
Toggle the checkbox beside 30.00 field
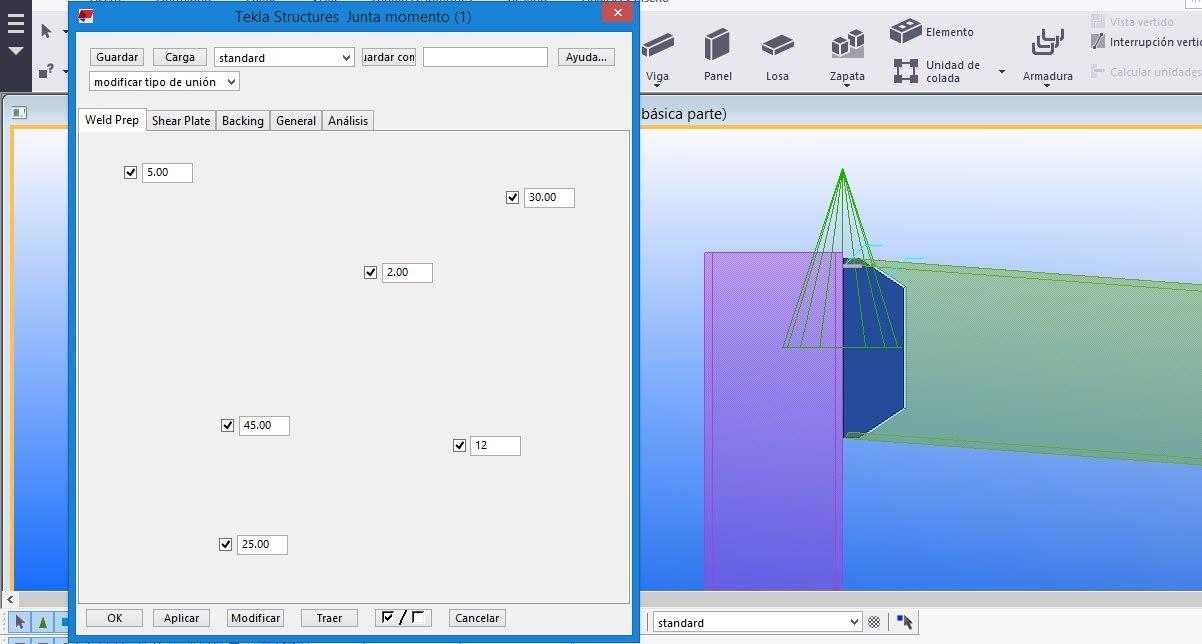[513, 198]
